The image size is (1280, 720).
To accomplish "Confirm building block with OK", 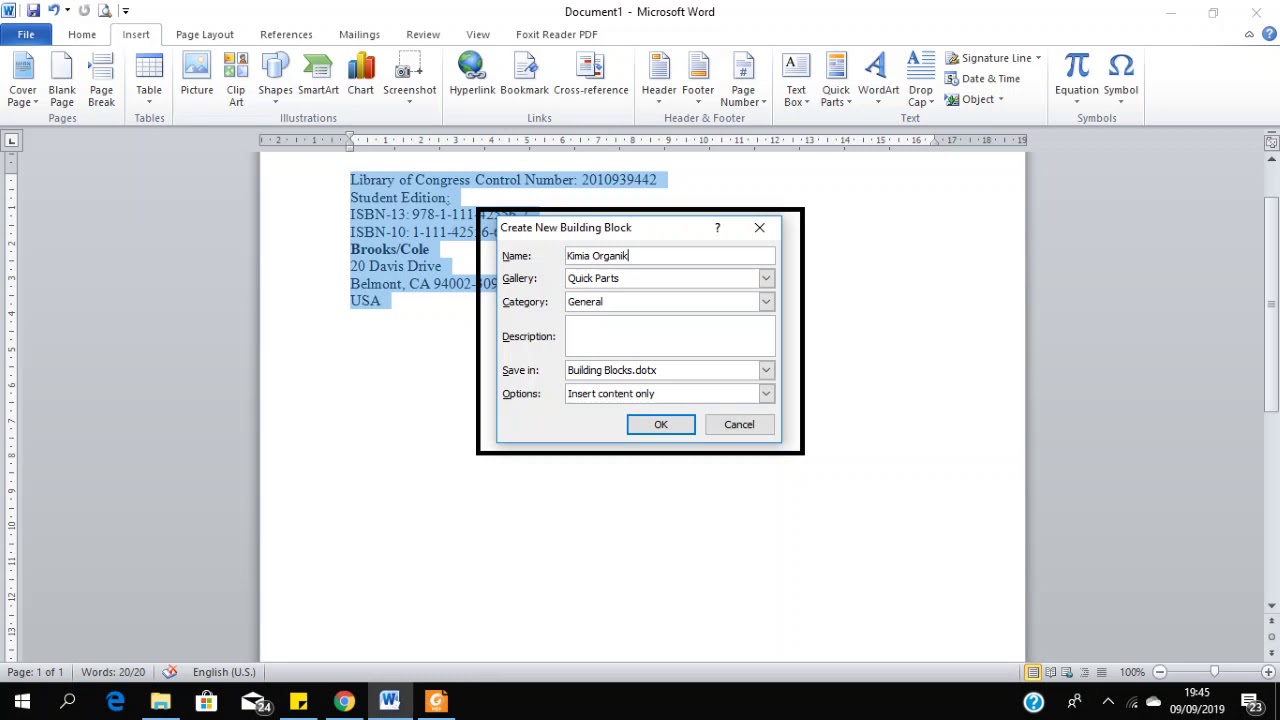I will tap(661, 425).
